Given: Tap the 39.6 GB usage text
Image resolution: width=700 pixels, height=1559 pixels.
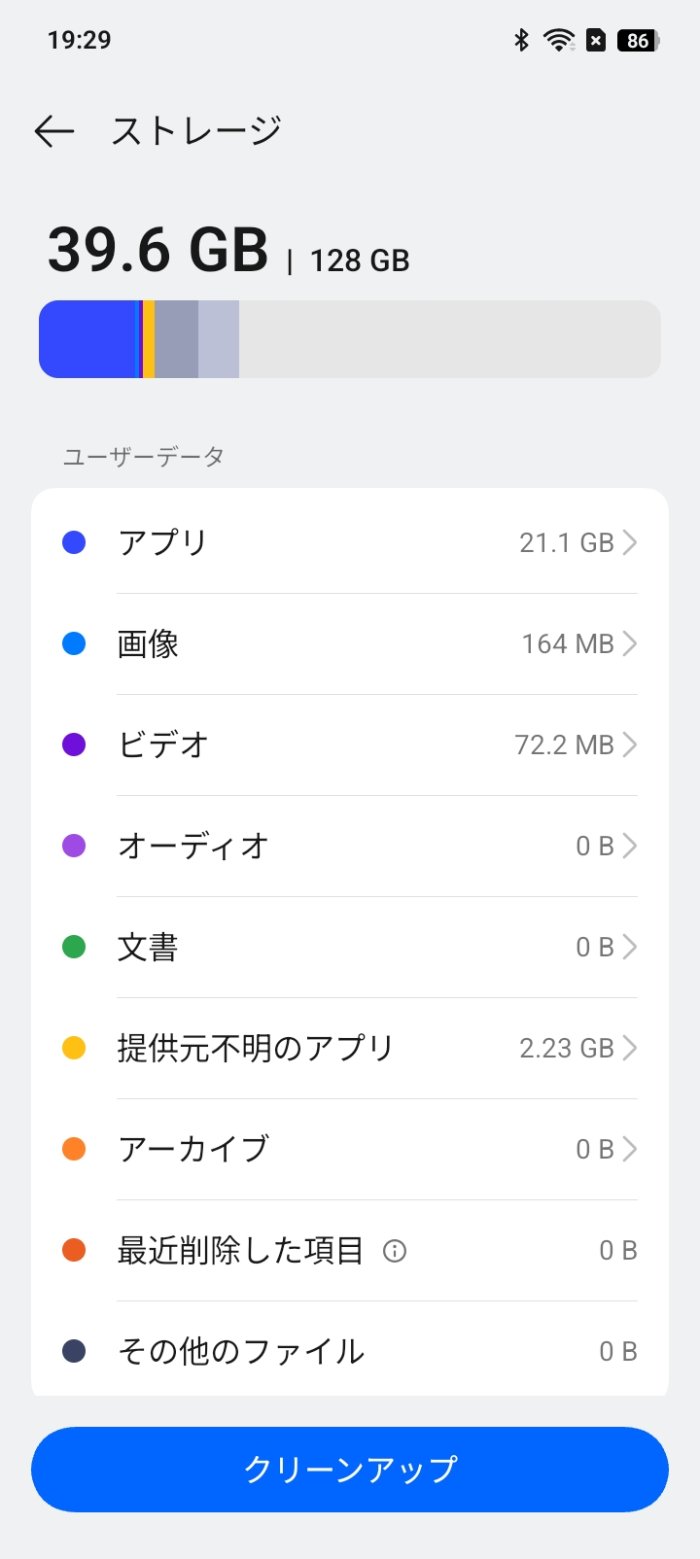Looking at the screenshot, I should pos(157,250).
